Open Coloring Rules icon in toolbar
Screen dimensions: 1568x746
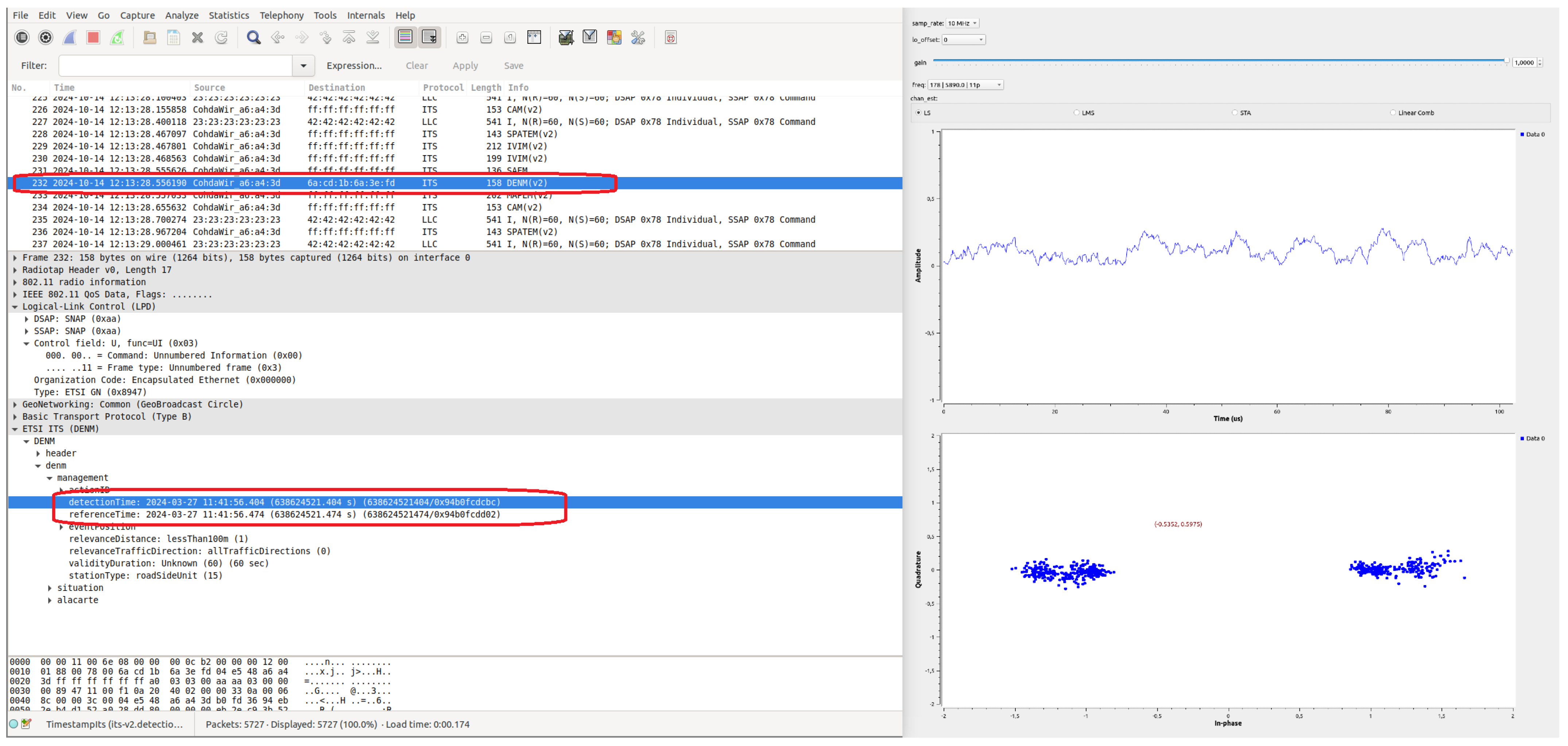pyautogui.click(x=613, y=38)
